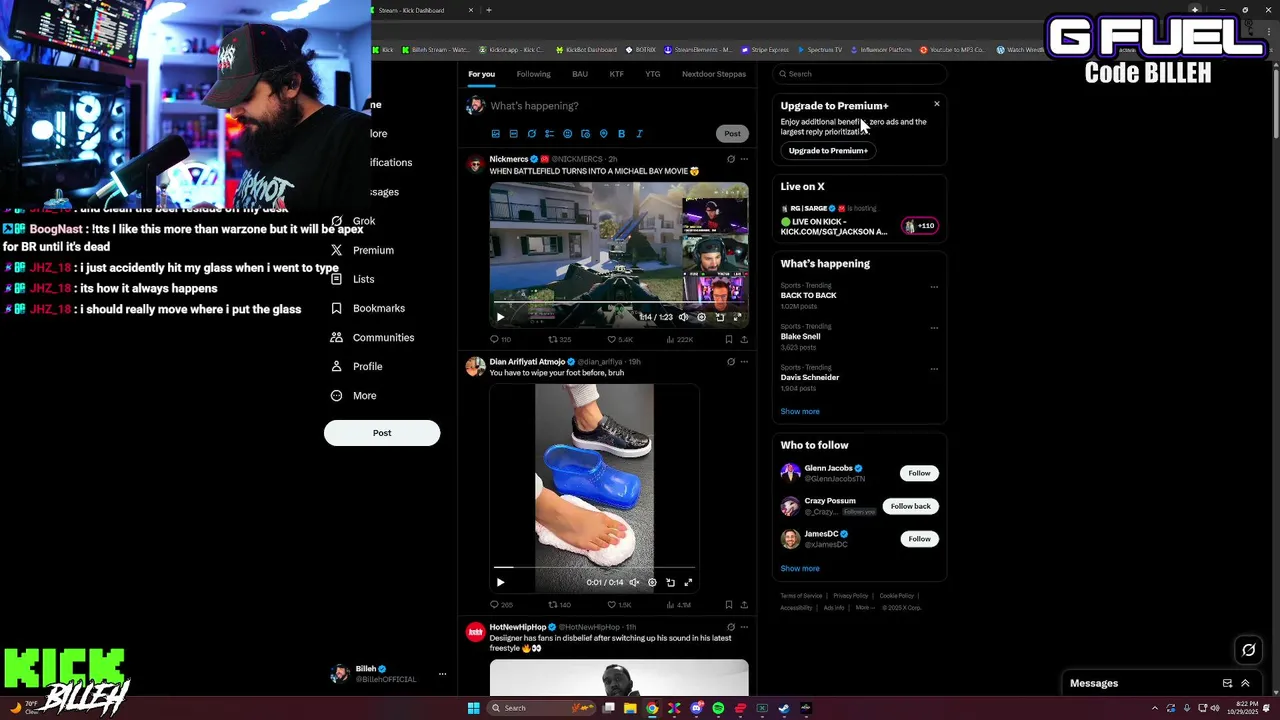This screenshot has width=1280, height=720.
Task: Open Communities in the sidebar
Action: (372, 337)
